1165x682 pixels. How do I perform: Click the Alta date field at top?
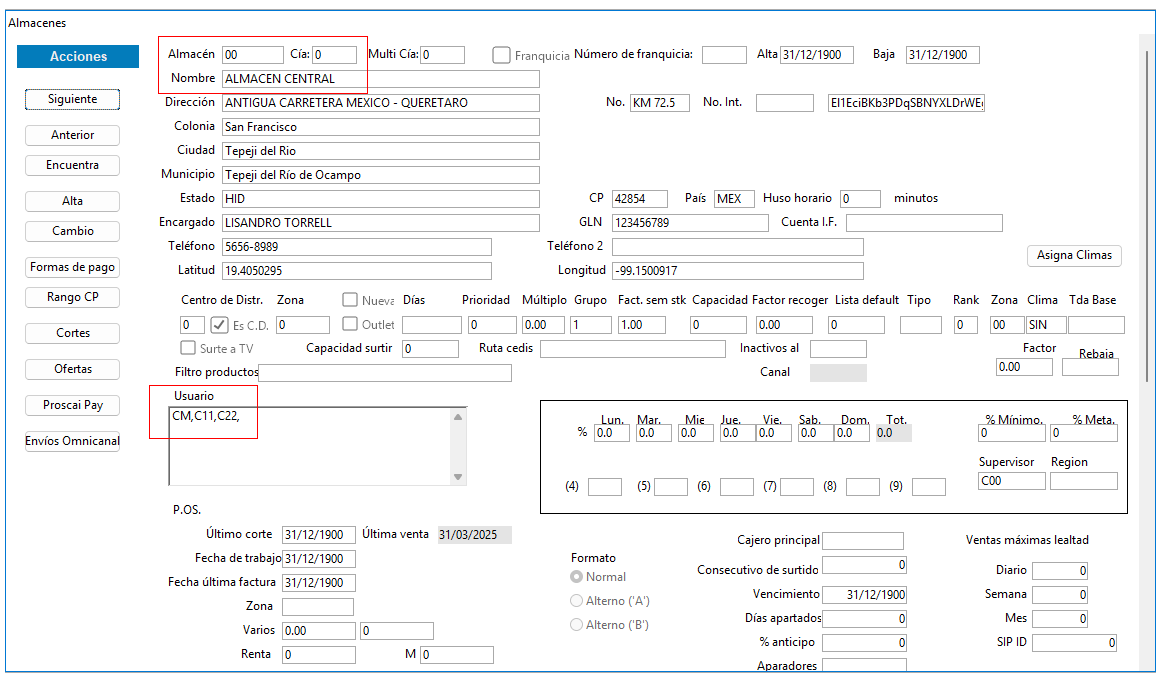(817, 55)
